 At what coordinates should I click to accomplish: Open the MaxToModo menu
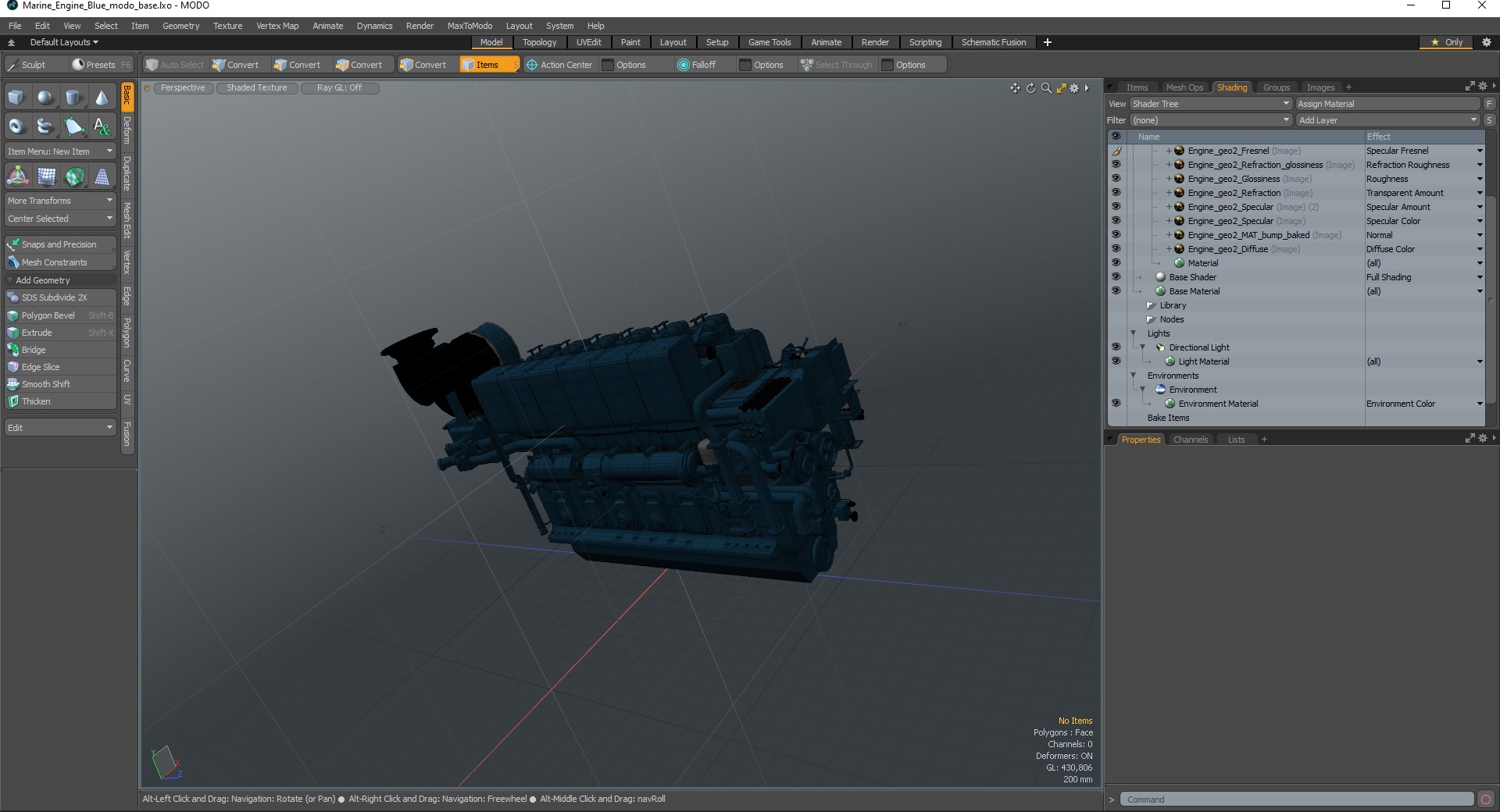pyautogui.click(x=470, y=26)
